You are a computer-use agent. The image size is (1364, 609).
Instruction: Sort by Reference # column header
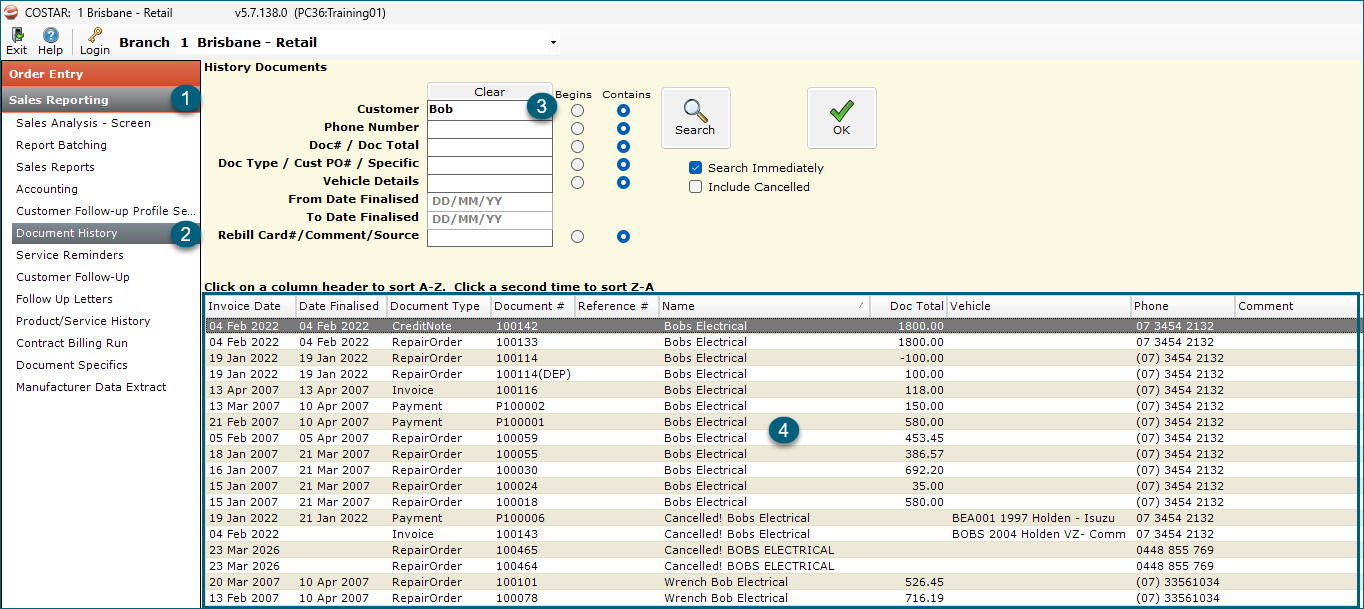pos(617,306)
